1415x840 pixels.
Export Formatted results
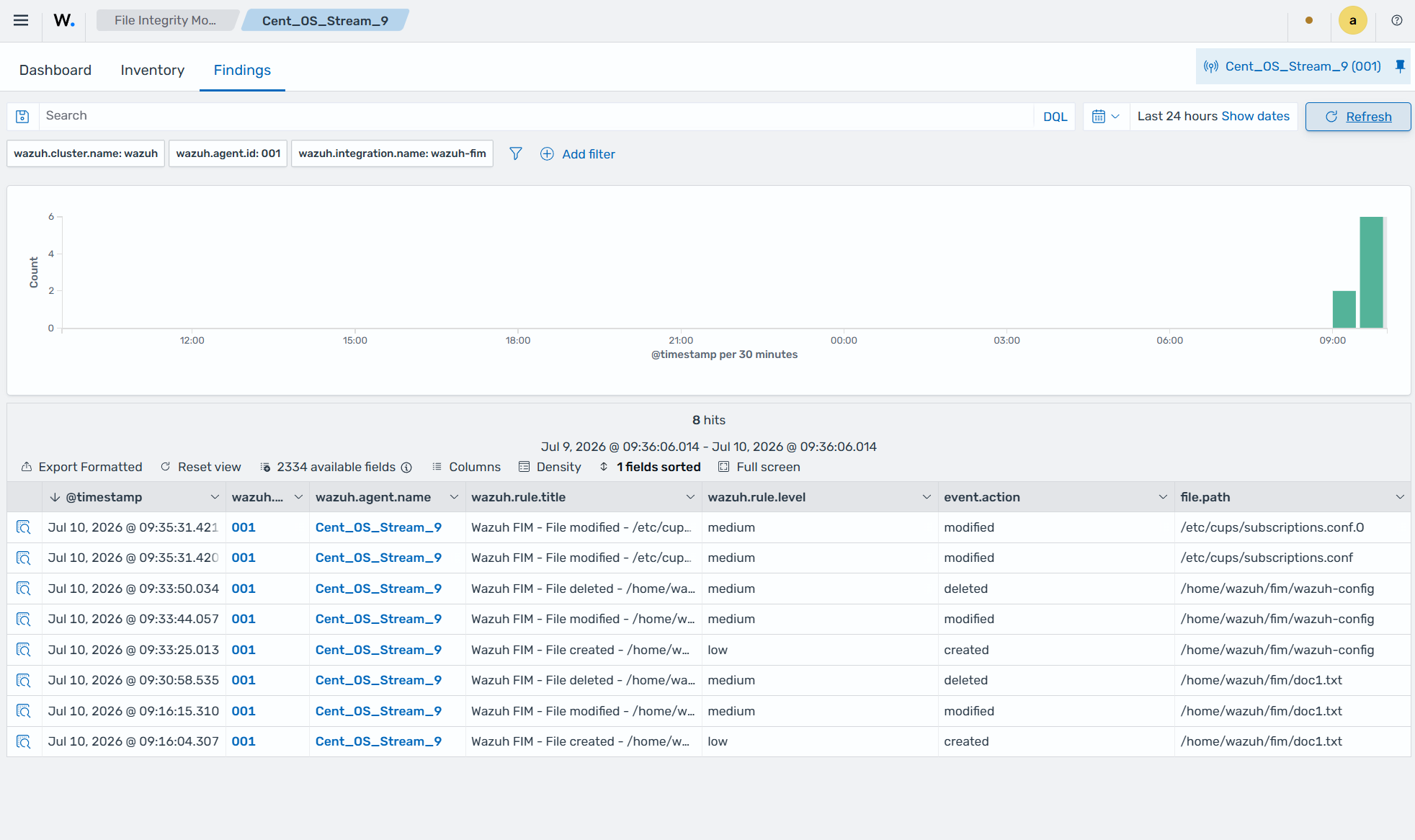click(81, 467)
